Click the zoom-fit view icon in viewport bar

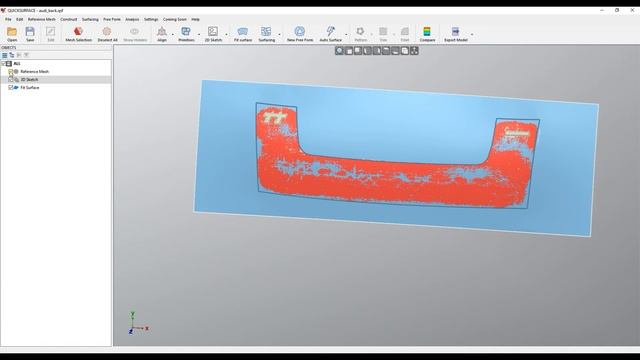(x=340, y=51)
